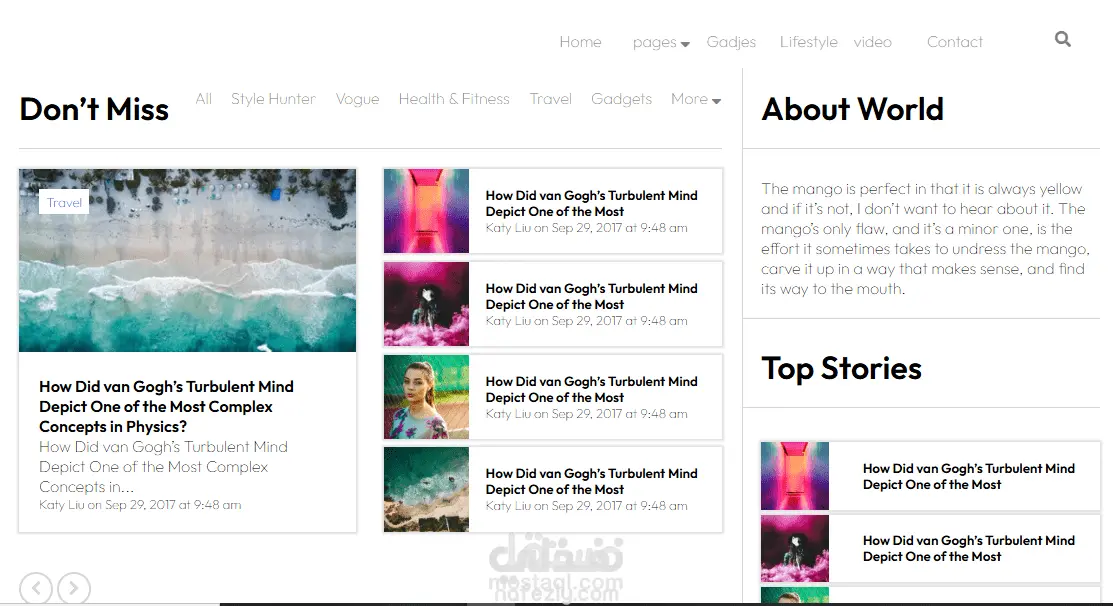This screenshot has width=1113, height=606.
Task: Open pink smoke thumbnail in Top Stories
Action: click(795, 549)
